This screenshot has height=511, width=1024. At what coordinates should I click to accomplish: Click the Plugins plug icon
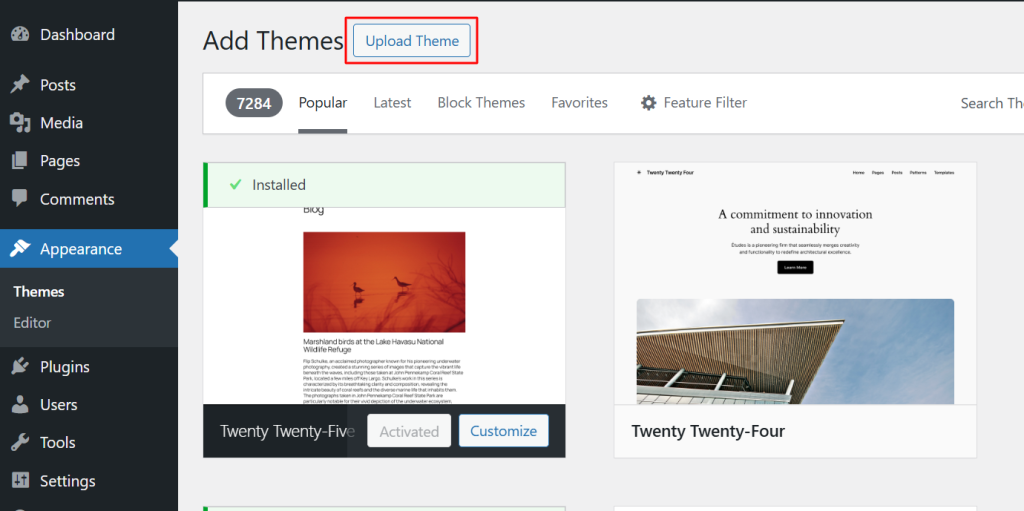click(20, 367)
